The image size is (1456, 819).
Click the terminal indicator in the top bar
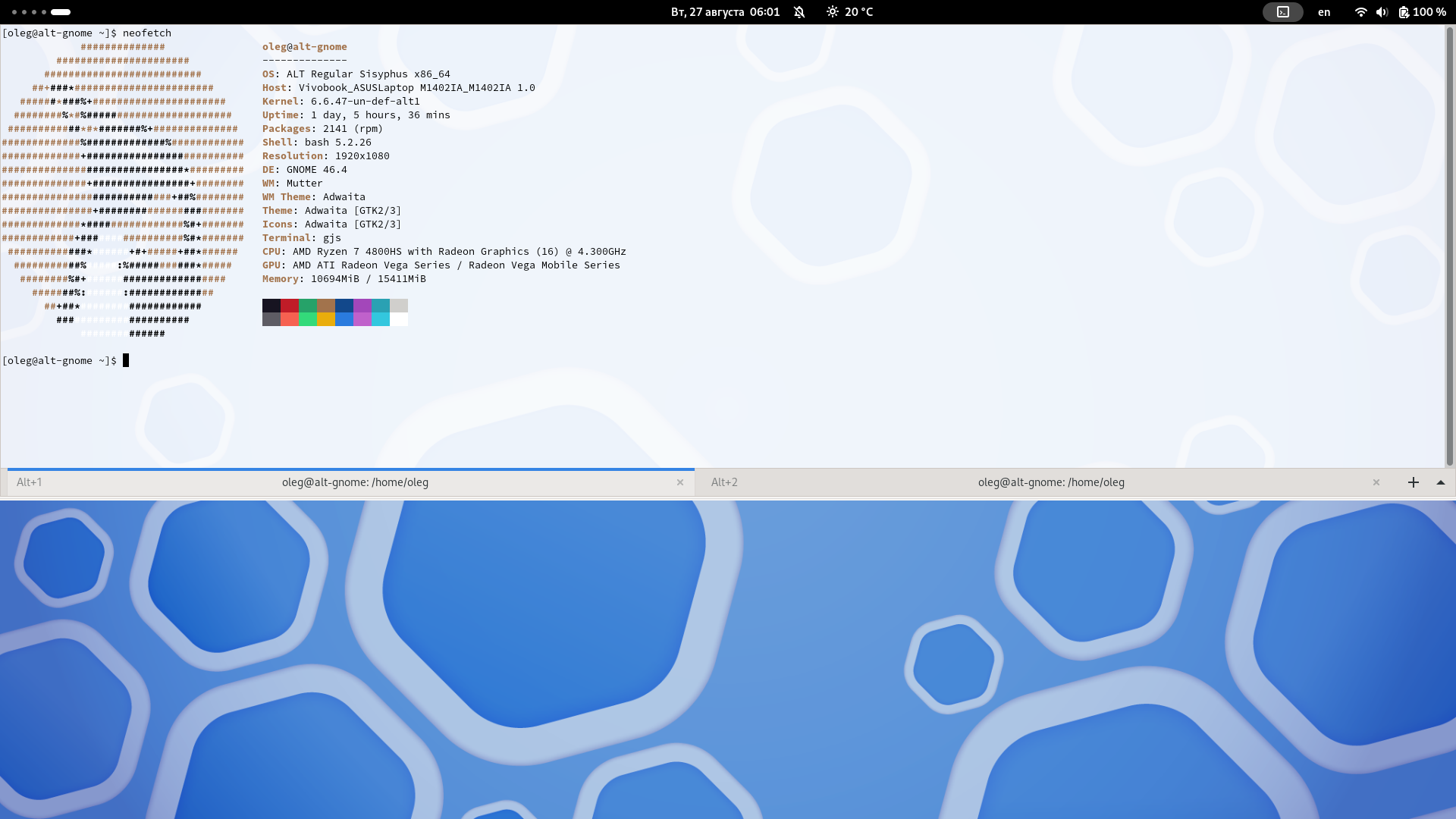tap(1282, 12)
